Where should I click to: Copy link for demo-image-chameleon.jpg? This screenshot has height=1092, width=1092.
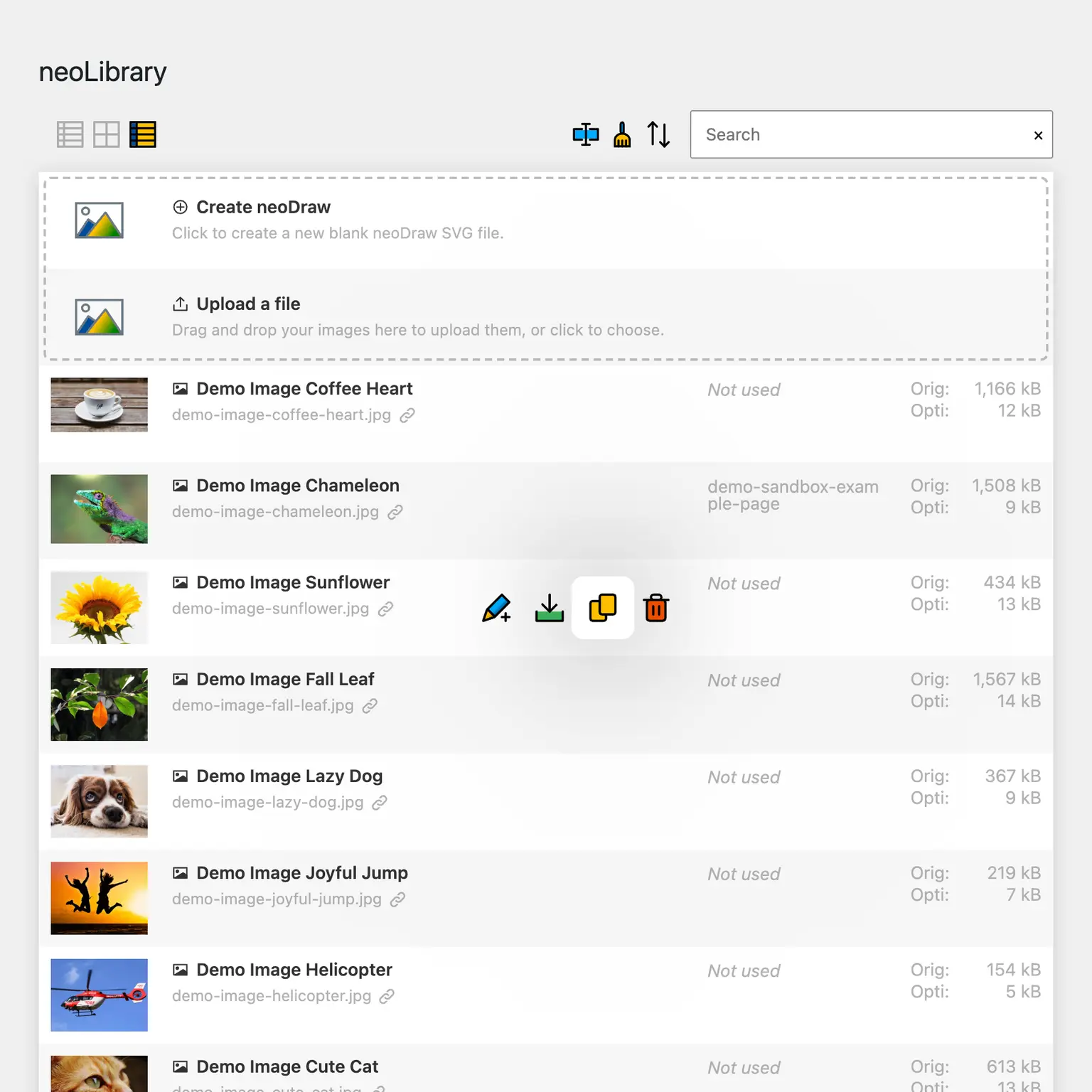(x=395, y=512)
